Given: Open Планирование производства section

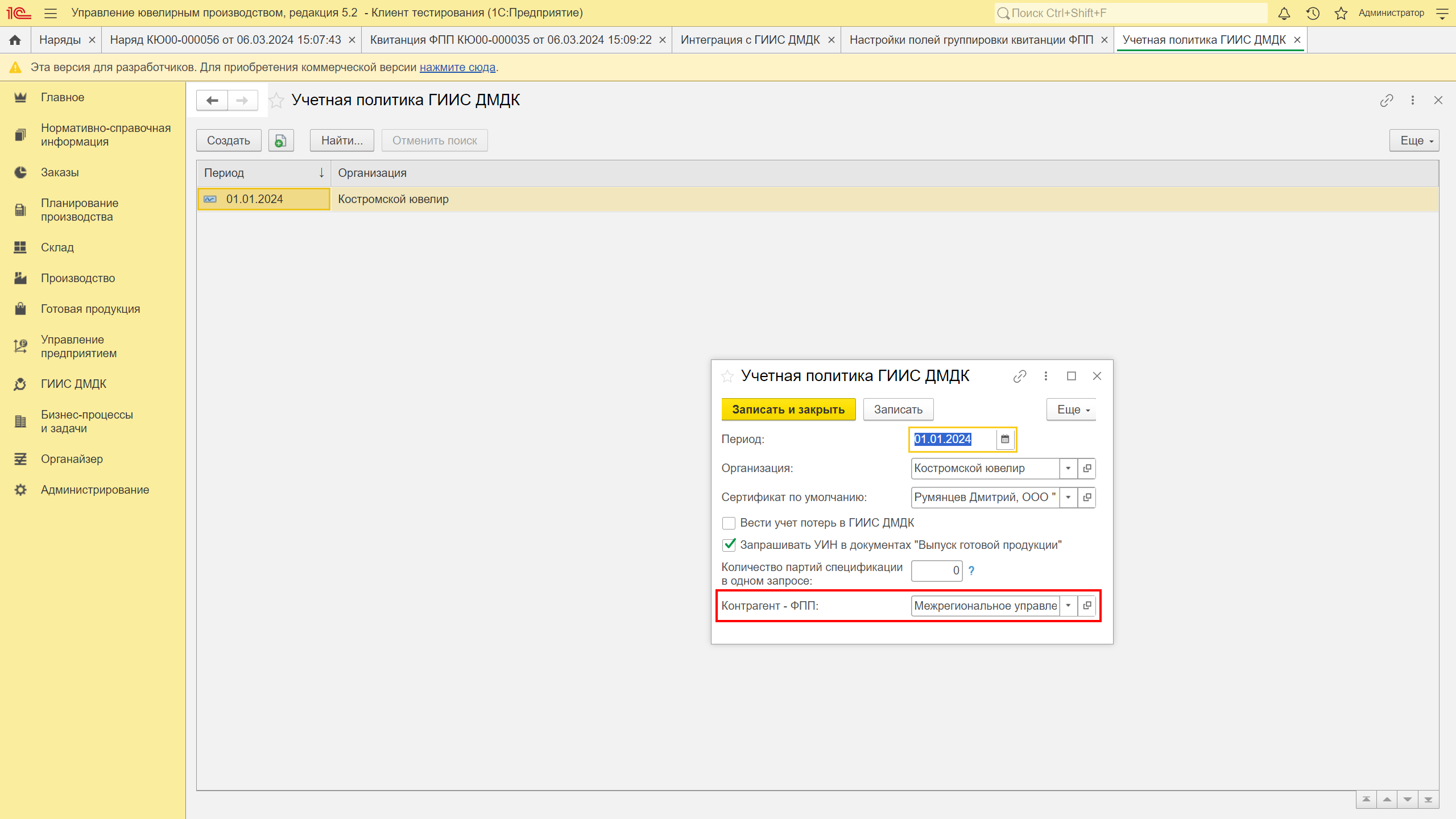Looking at the screenshot, I should (93, 210).
